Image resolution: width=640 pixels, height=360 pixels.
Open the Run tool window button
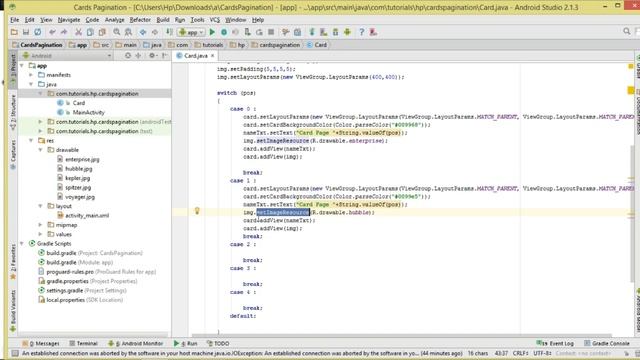[186, 344]
